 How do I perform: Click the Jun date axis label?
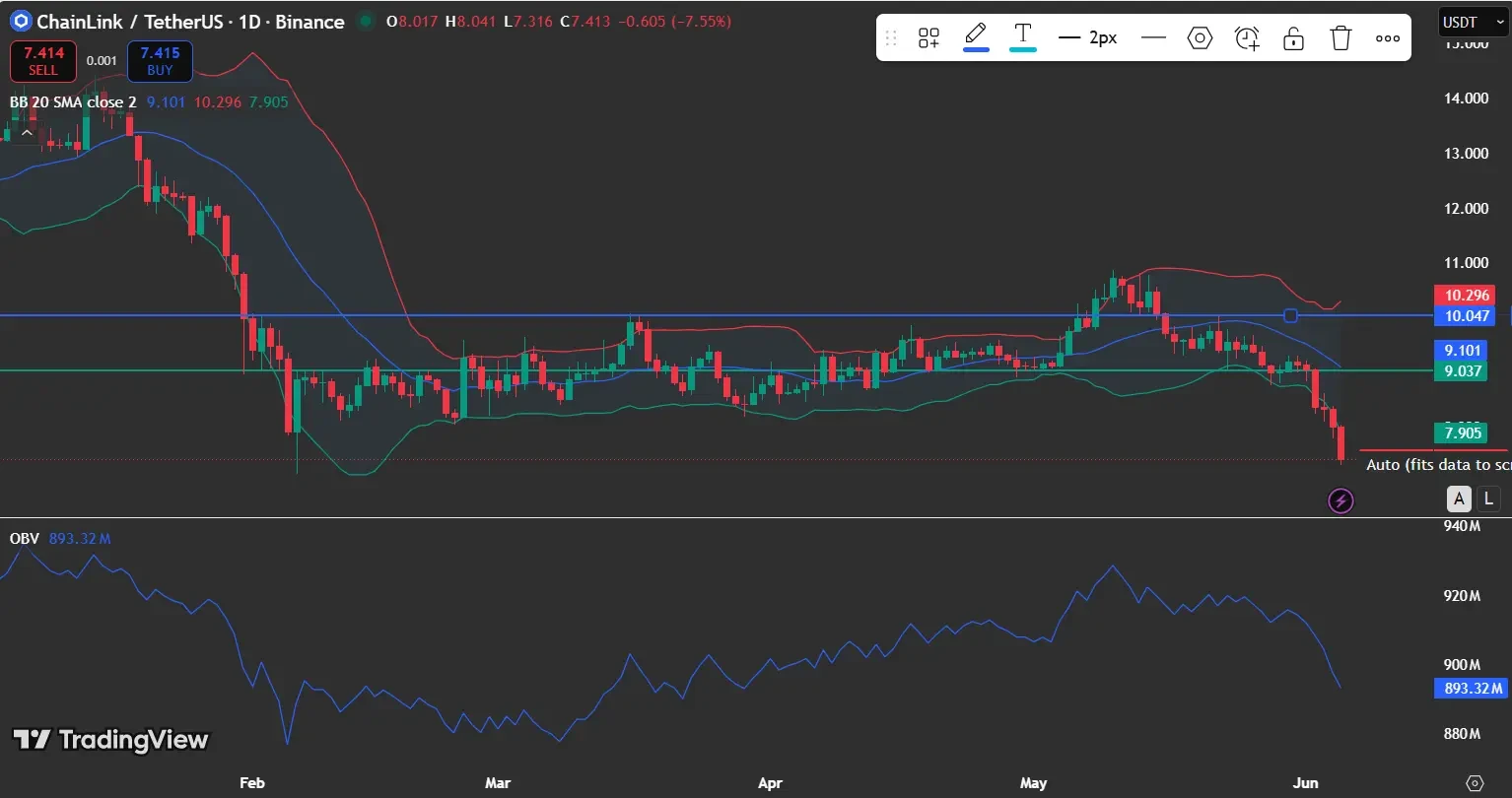(1305, 783)
